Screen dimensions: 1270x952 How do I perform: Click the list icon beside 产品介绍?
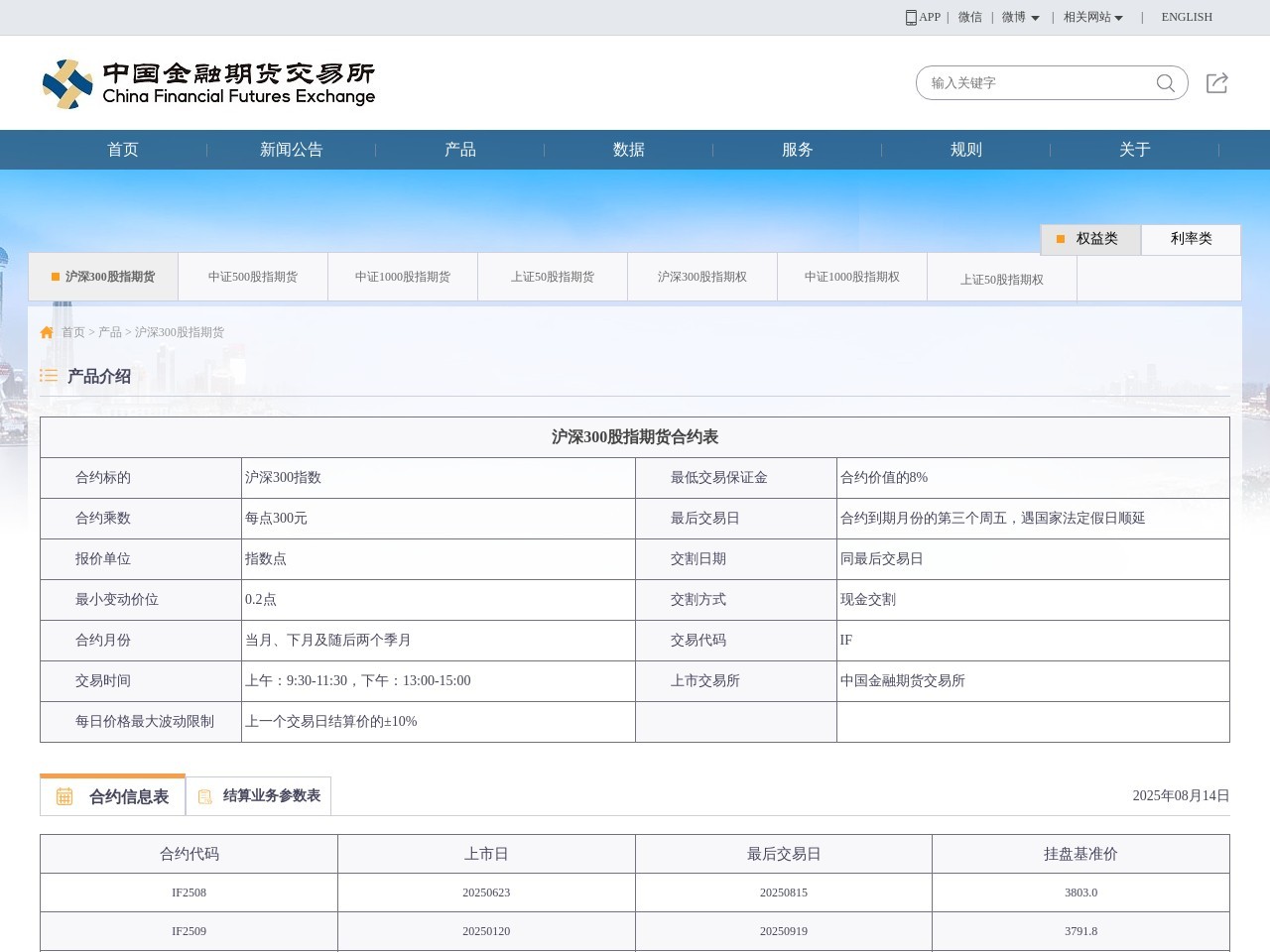tap(49, 376)
